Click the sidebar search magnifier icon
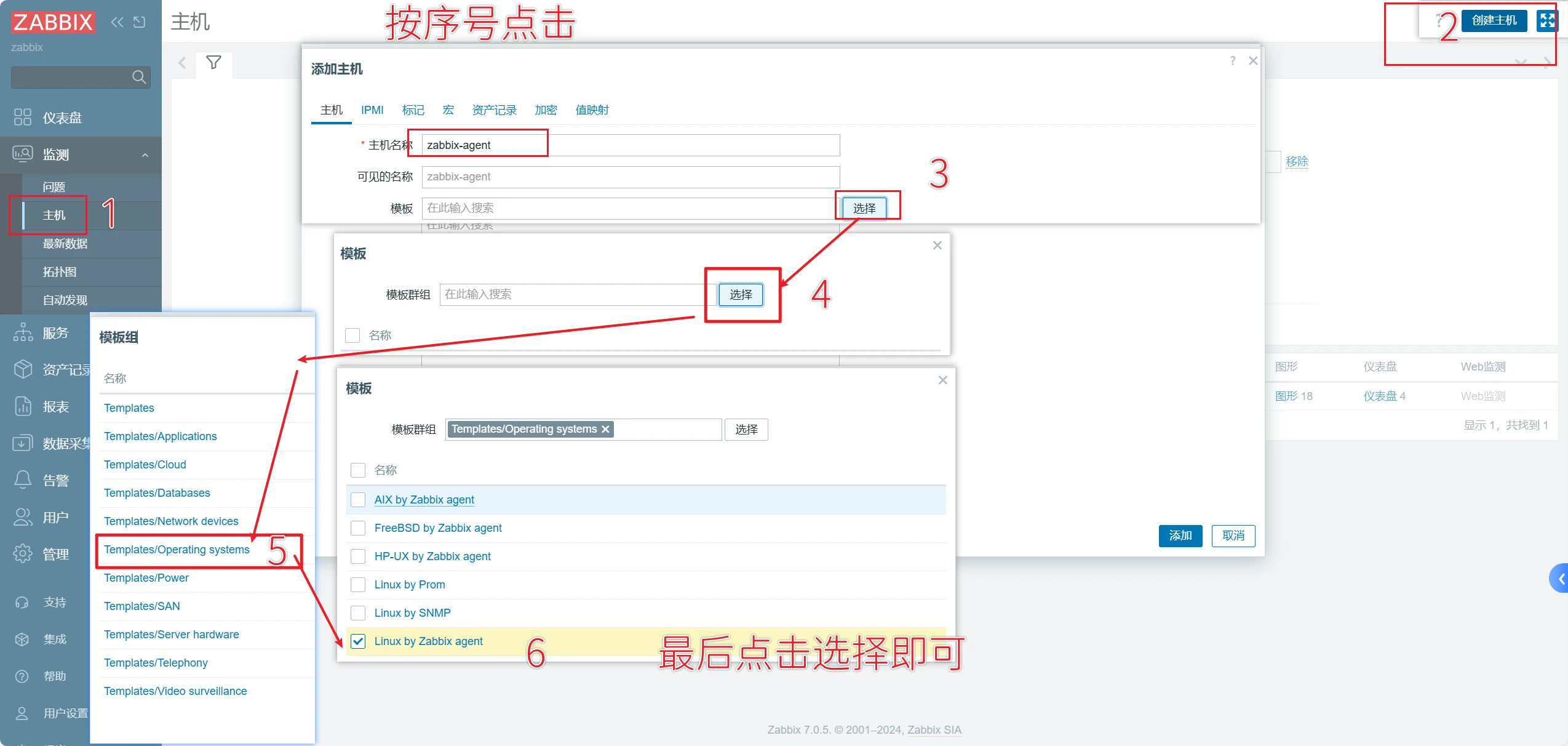Screen dimensions: 1568x746 (x=139, y=77)
